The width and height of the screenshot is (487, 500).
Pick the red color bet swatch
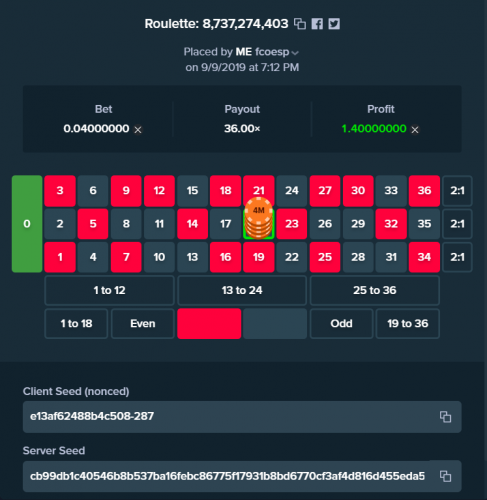209,324
